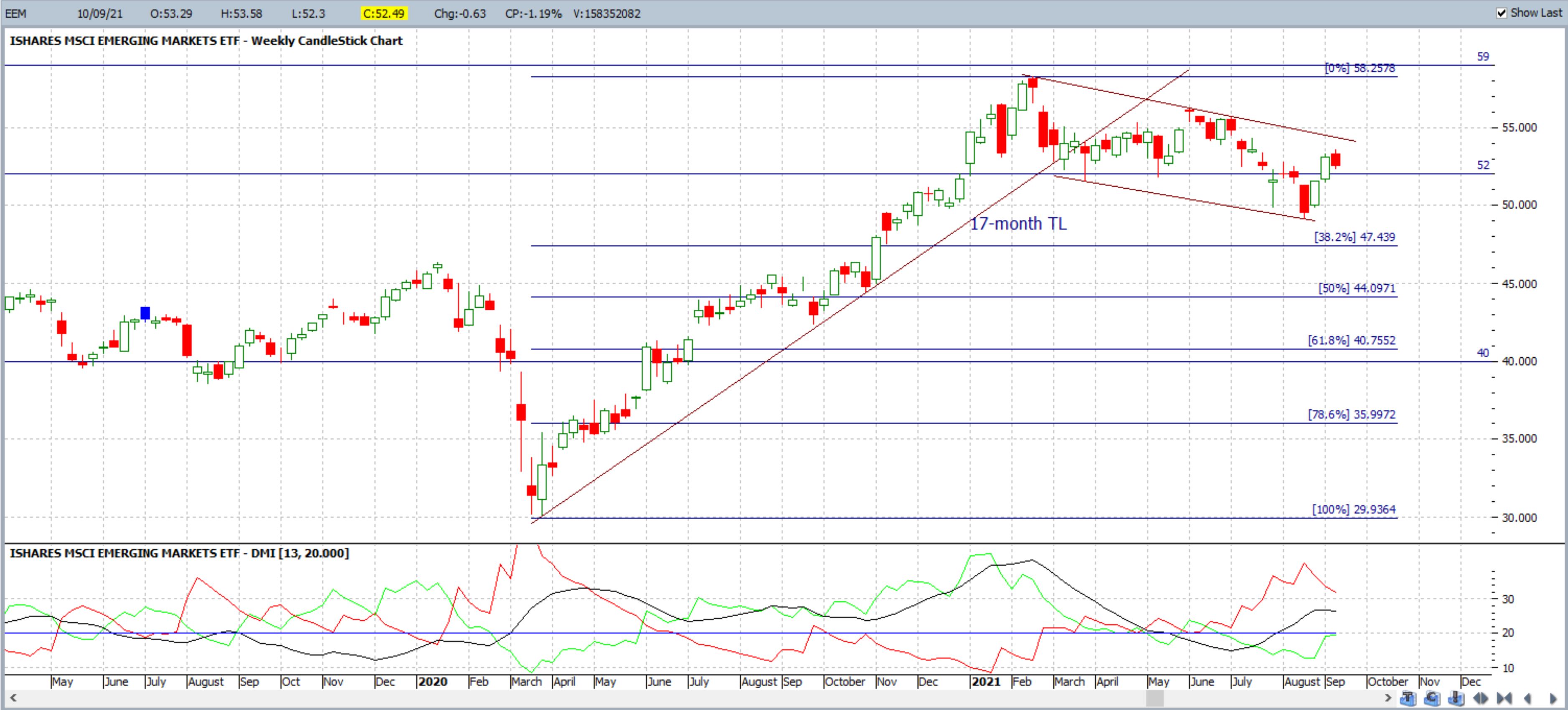The width and height of the screenshot is (1568, 710).
Task: Click the EEM ticker symbol
Action: tap(16, 13)
